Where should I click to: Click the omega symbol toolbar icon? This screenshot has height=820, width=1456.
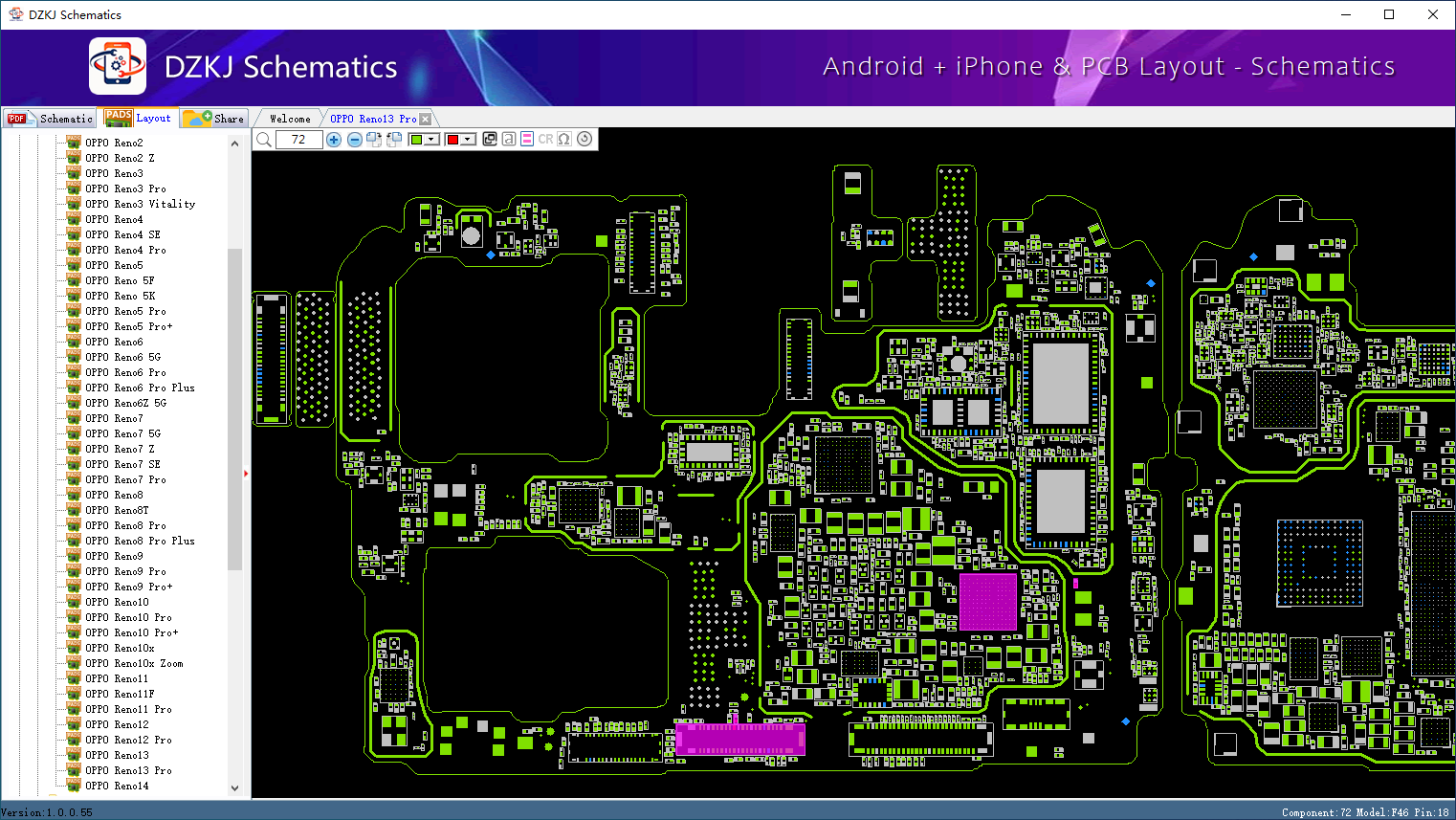[564, 139]
